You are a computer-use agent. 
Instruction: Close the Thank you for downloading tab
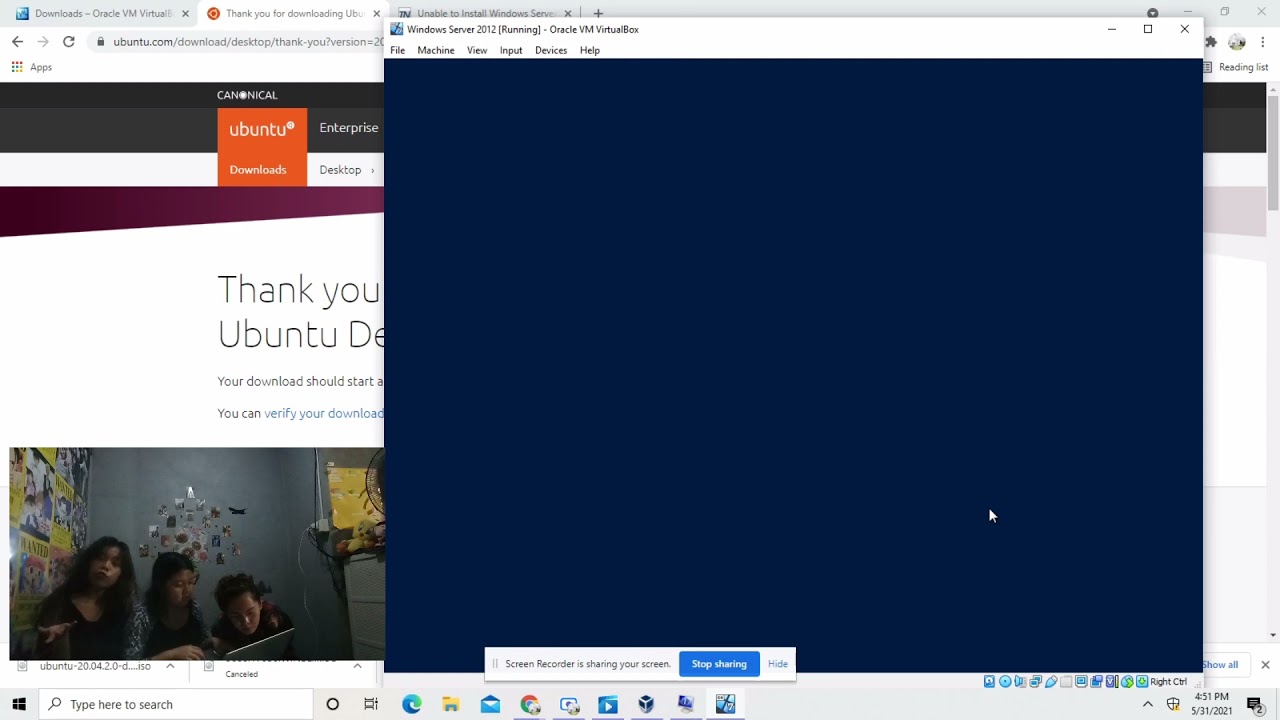pos(376,14)
